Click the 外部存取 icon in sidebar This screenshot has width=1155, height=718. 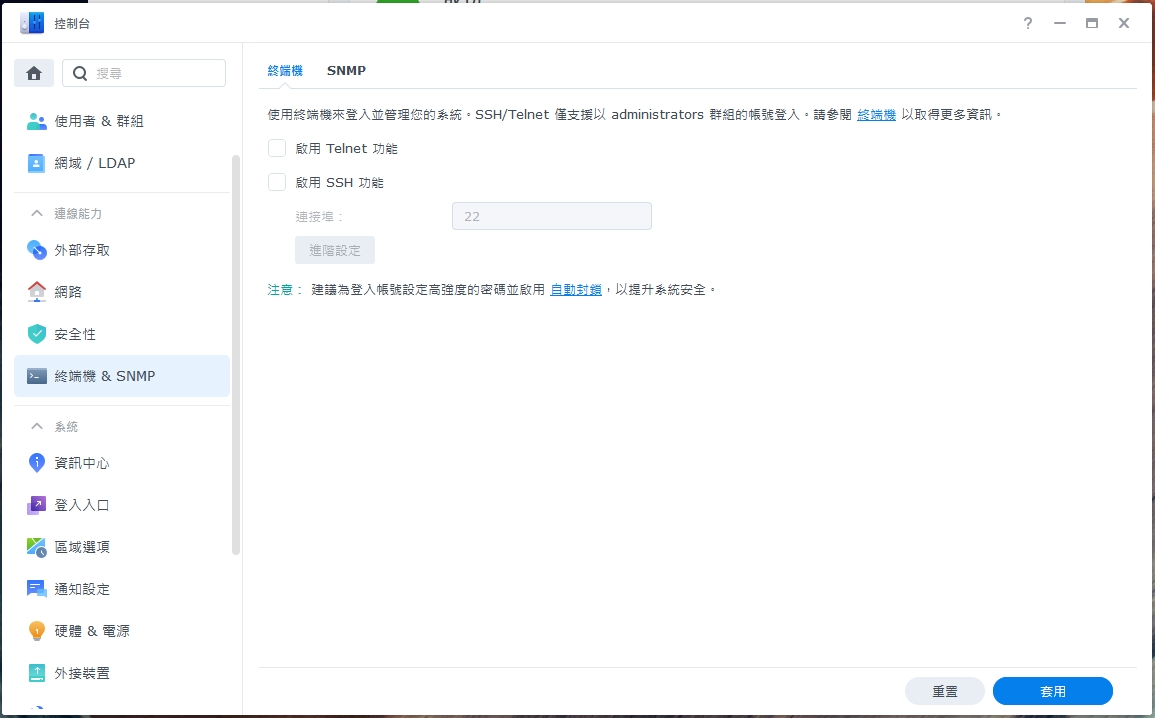pos(36,250)
